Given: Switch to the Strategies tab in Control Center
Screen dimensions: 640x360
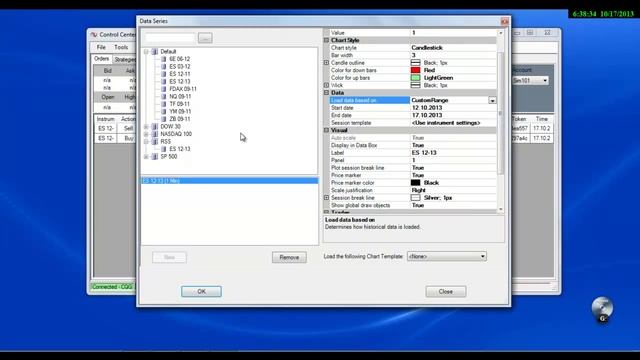Looking at the screenshot, I should (124, 60).
